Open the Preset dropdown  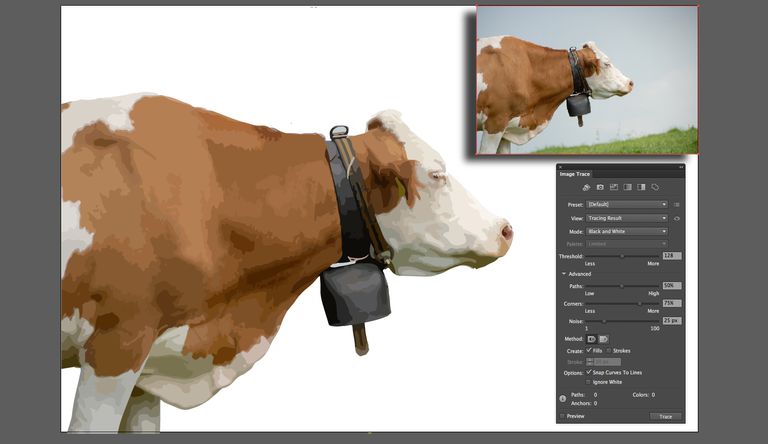tap(627, 204)
